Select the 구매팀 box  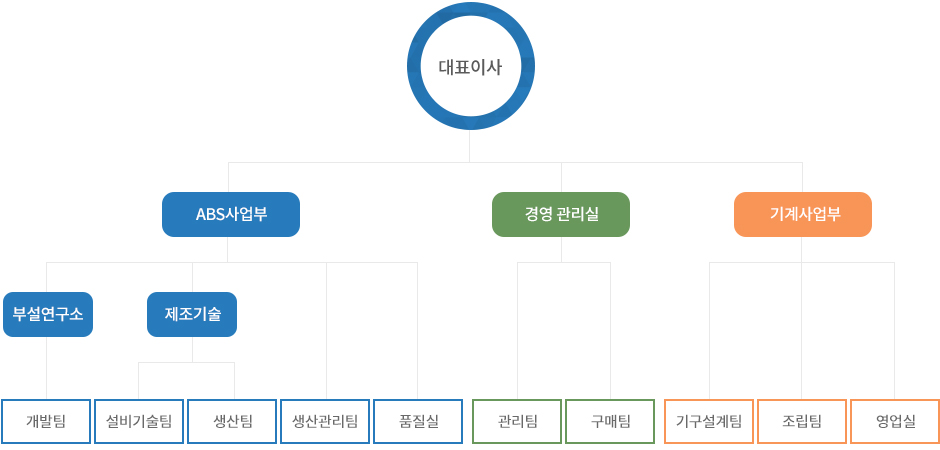coord(610,421)
